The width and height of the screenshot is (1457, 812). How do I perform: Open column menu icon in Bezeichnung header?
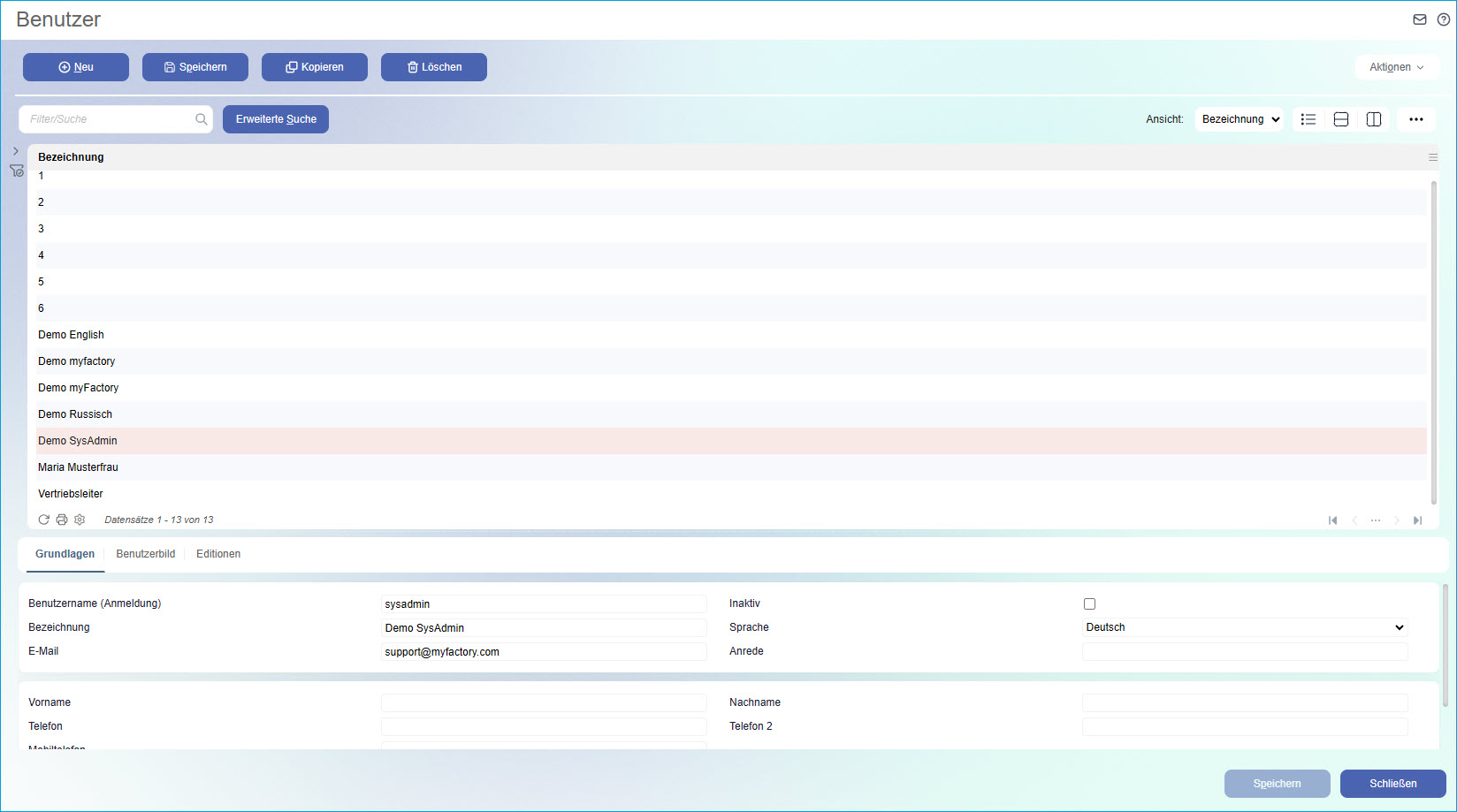tap(1433, 157)
